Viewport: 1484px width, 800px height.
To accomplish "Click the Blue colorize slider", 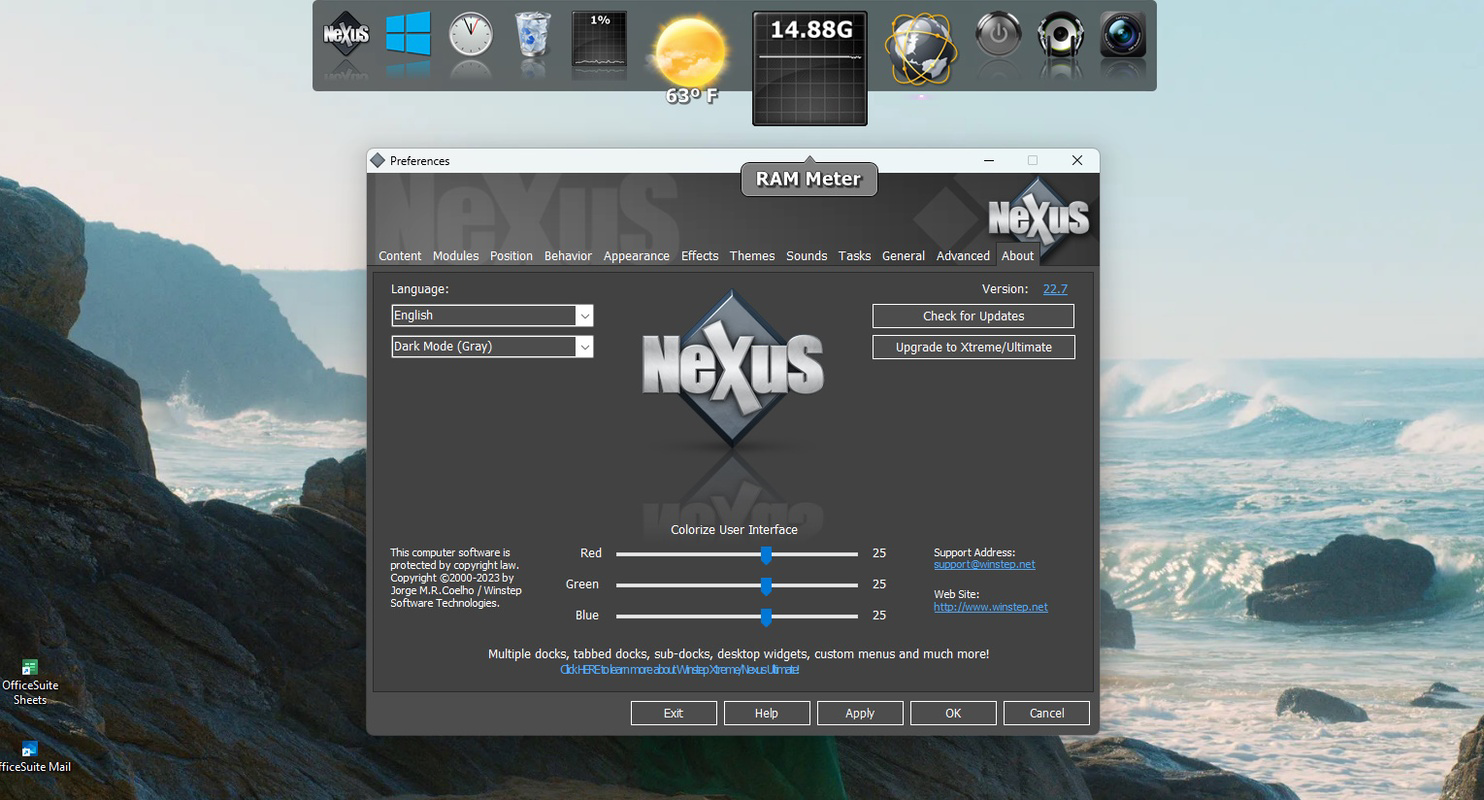I will pos(737,616).
